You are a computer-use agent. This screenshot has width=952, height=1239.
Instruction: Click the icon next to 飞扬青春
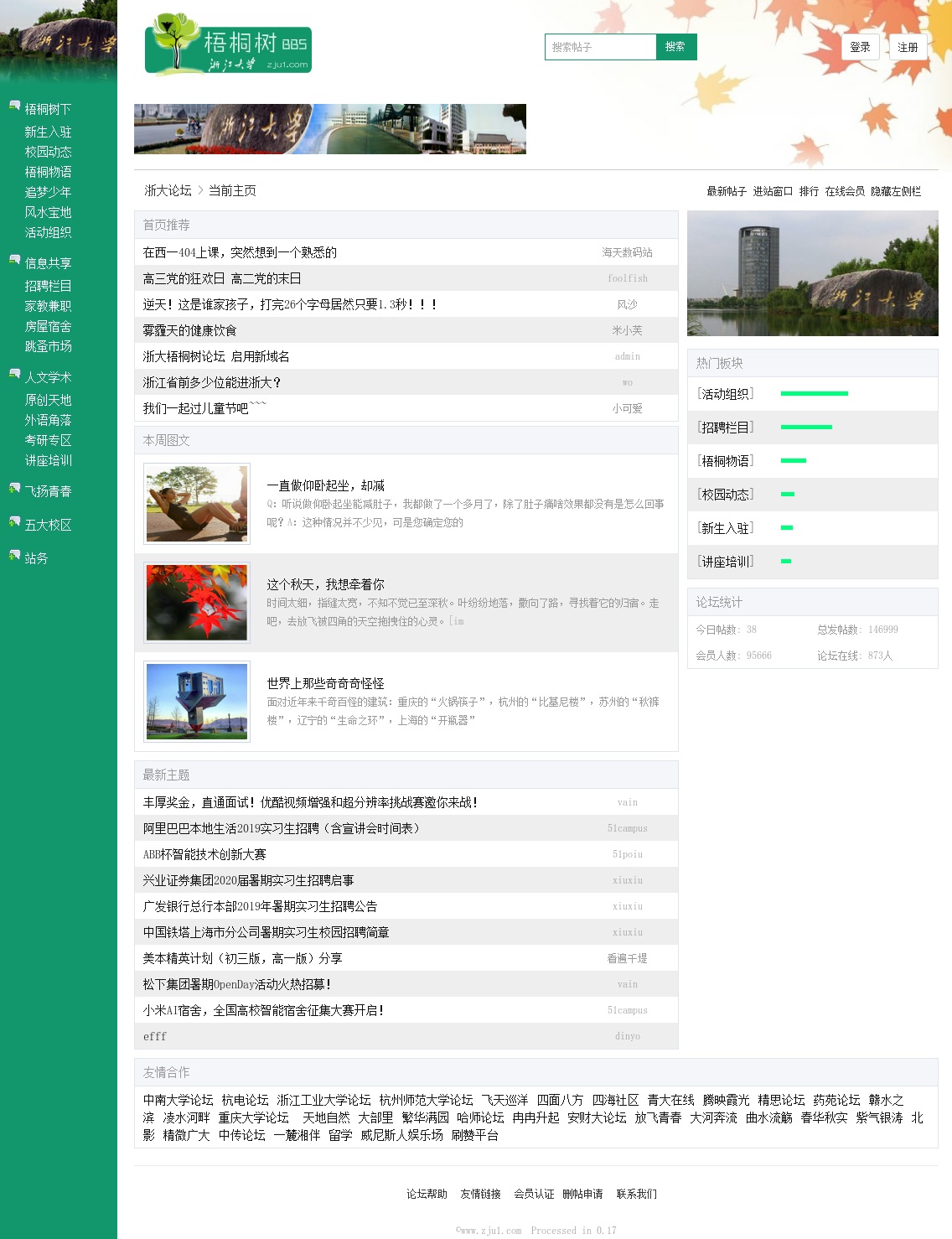click(14, 488)
